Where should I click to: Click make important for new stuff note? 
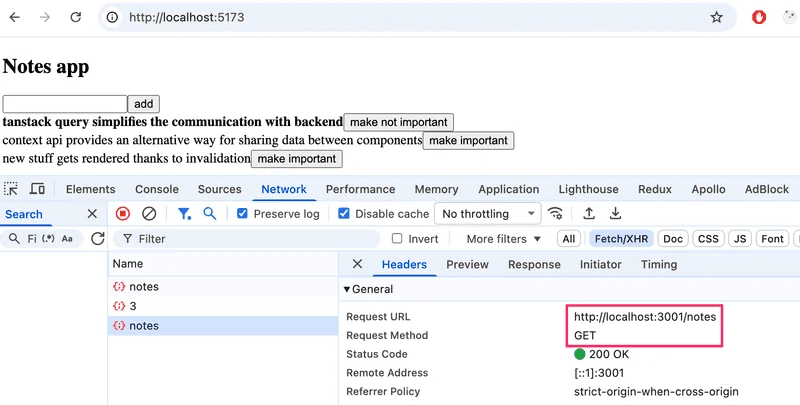[x=296, y=159]
